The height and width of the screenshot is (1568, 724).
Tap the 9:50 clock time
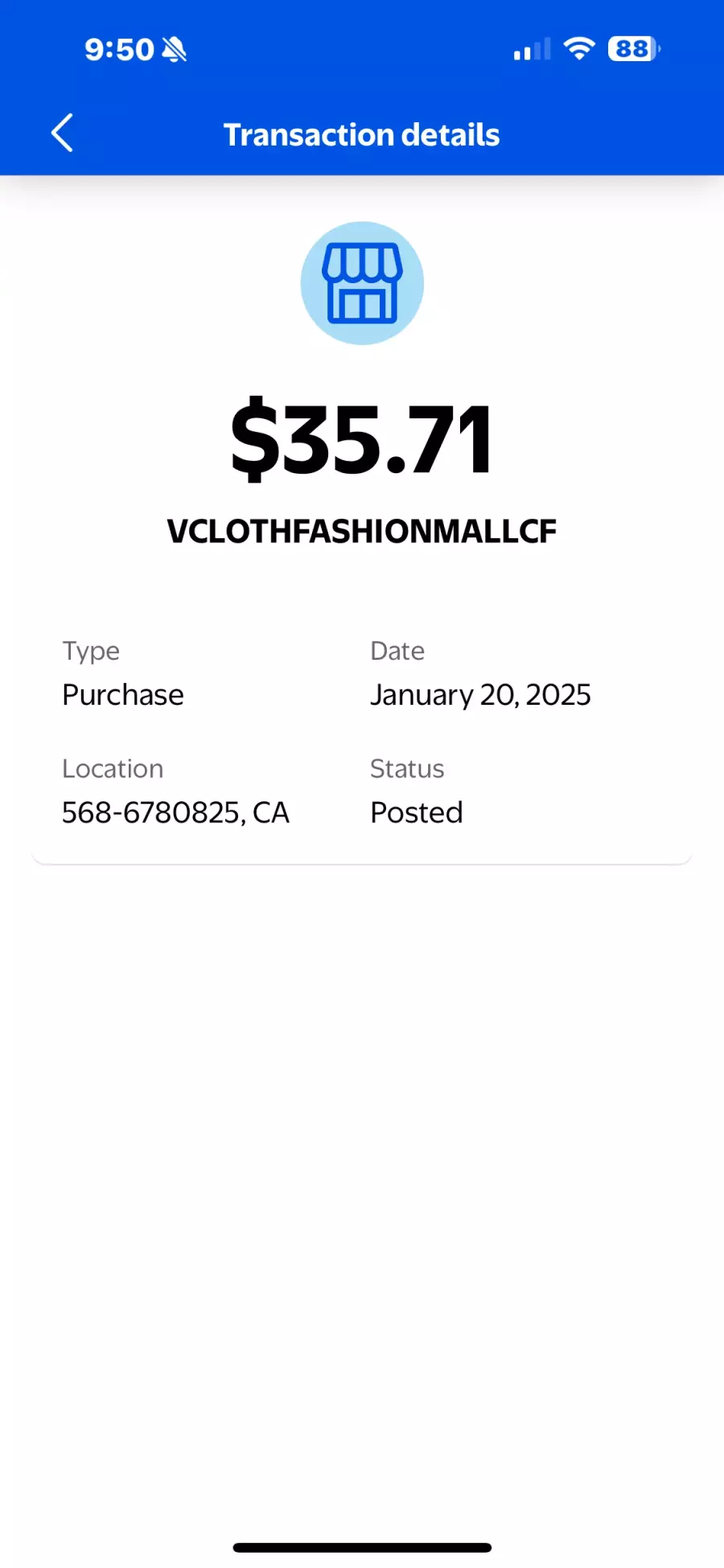coord(119,50)
